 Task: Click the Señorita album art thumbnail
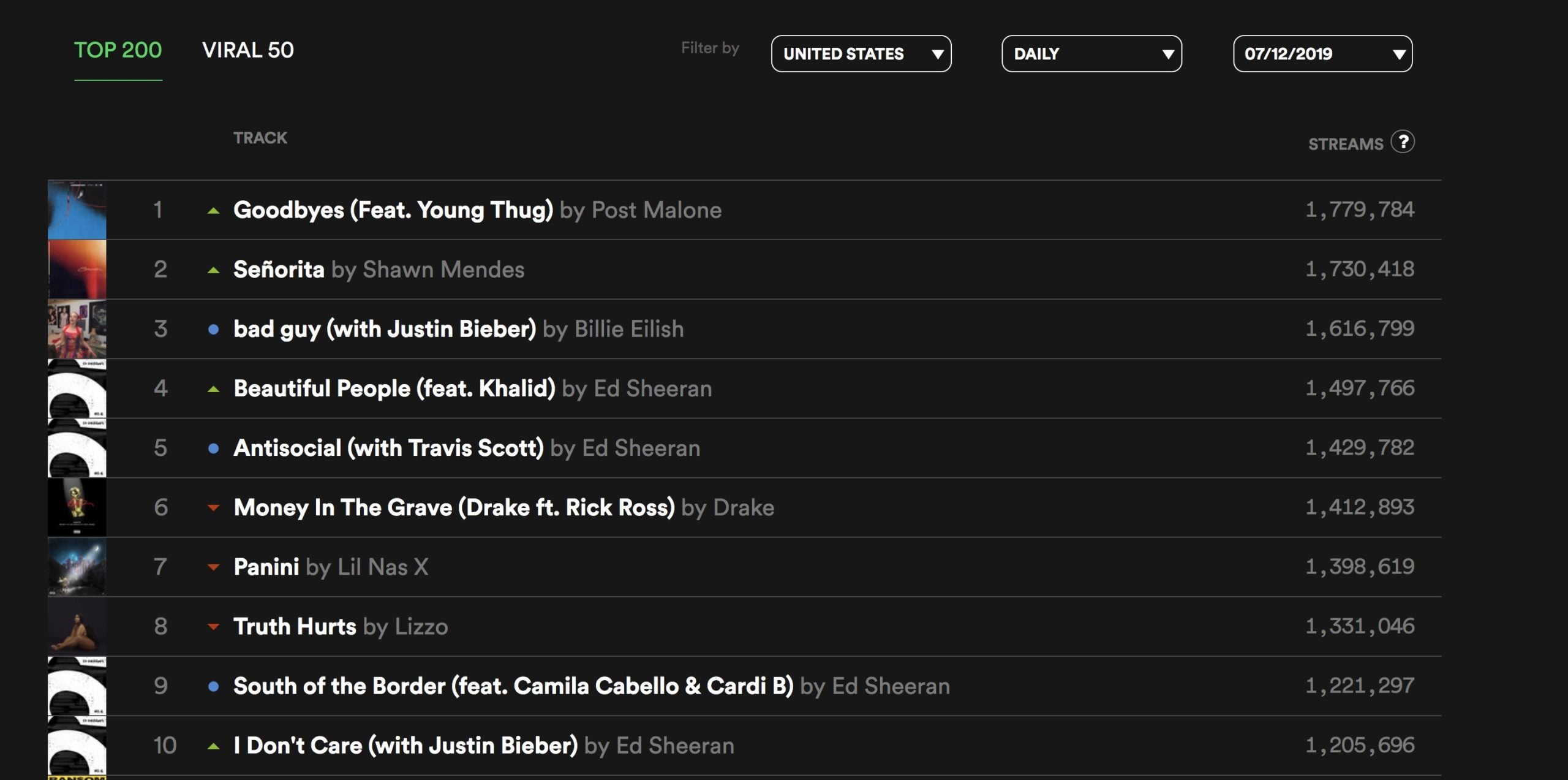[77, 270]
